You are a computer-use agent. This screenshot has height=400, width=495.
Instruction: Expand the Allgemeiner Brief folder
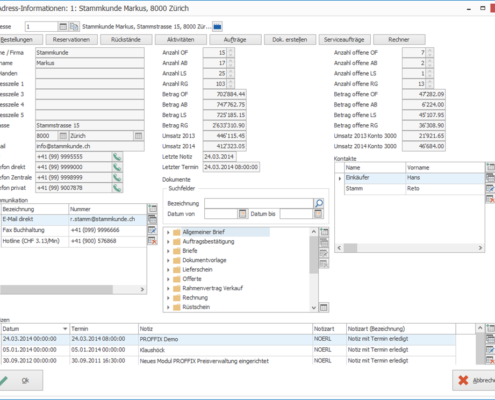tap(168, 232)
